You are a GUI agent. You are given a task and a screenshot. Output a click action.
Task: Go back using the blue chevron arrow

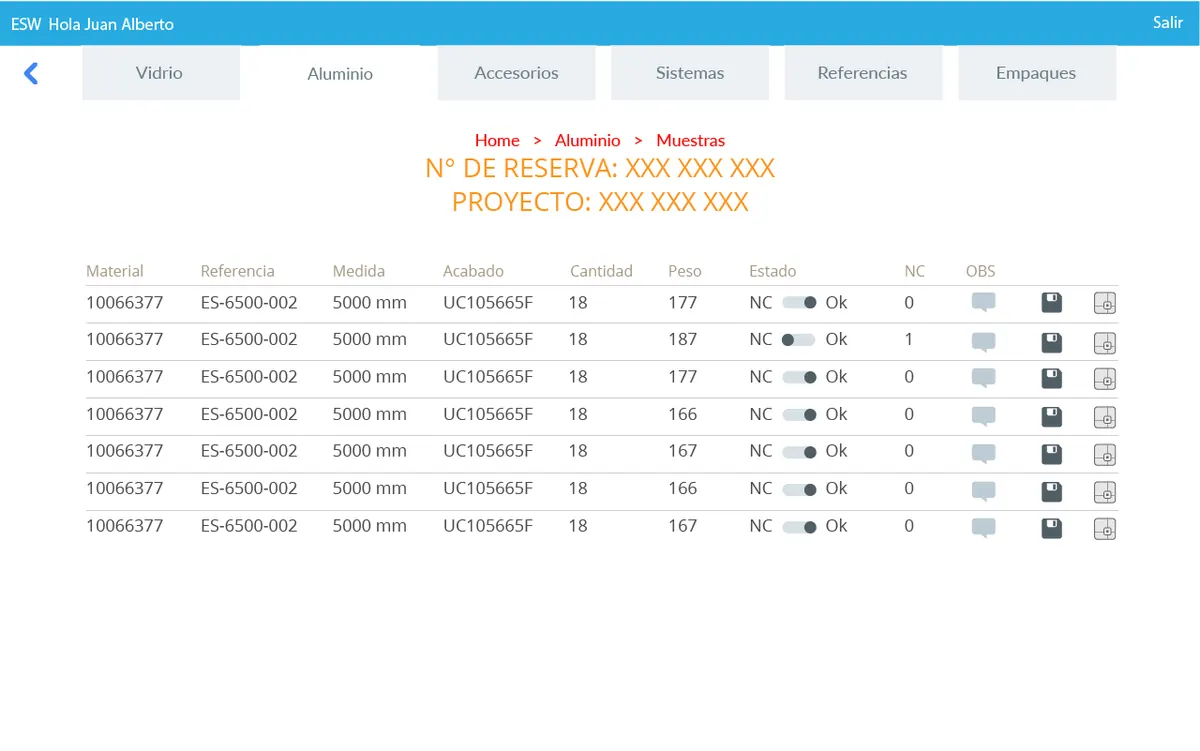[31, 73]
